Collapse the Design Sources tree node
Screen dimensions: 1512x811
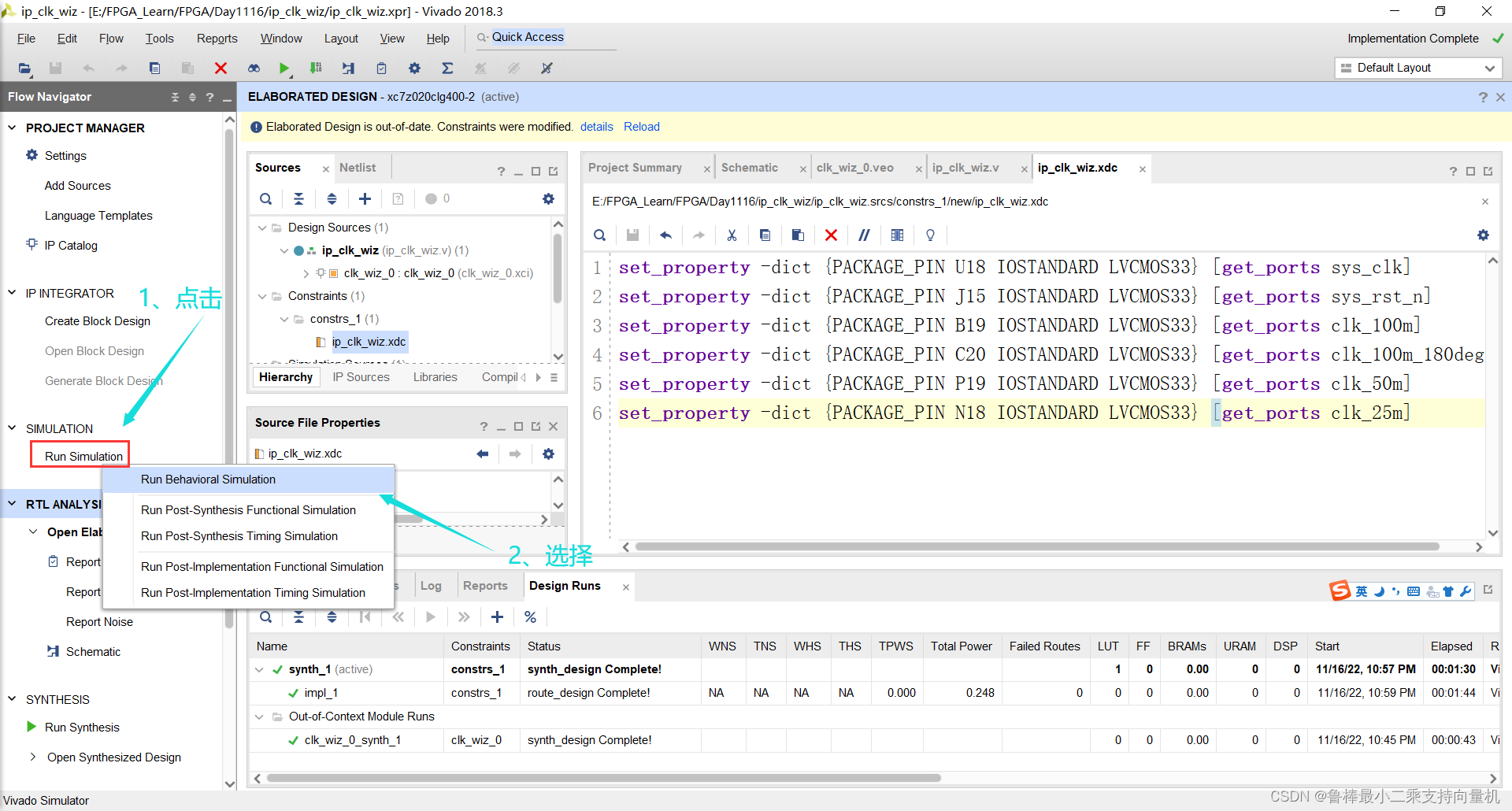pos(262,228)
